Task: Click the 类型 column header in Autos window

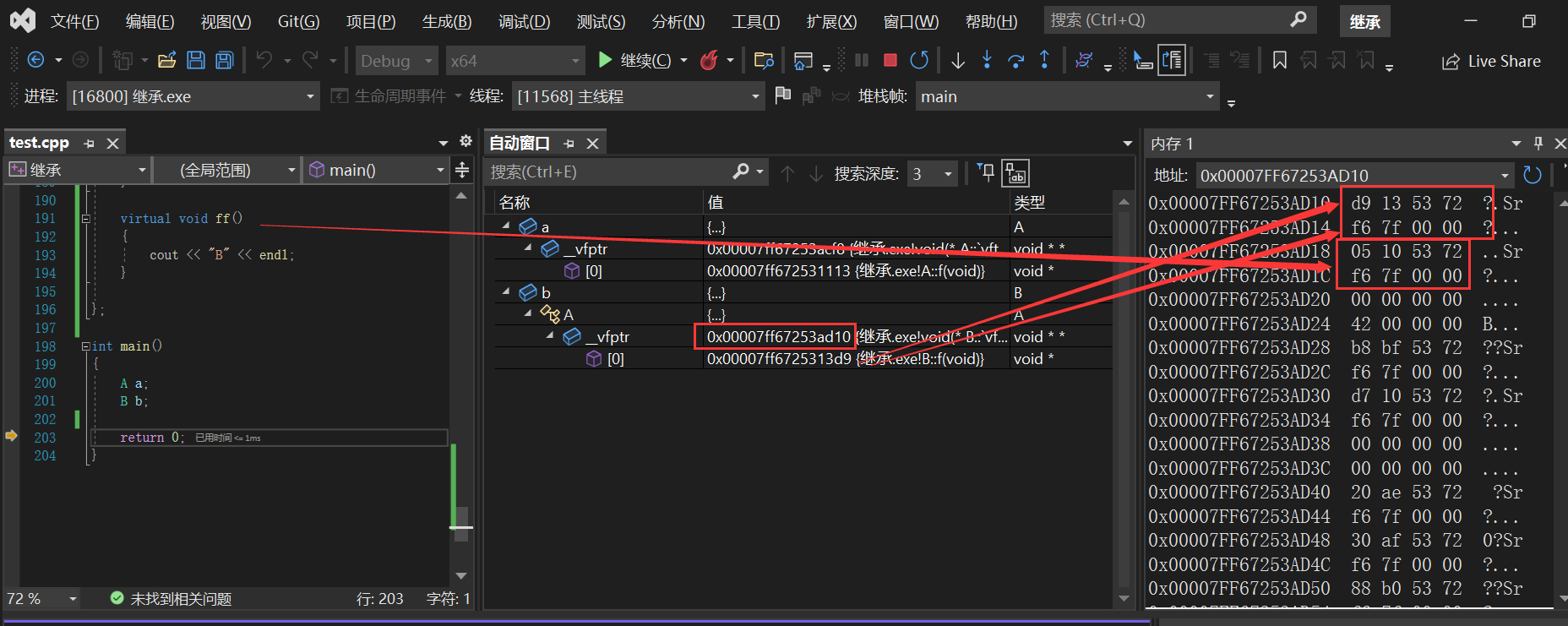Action: 1029,202
